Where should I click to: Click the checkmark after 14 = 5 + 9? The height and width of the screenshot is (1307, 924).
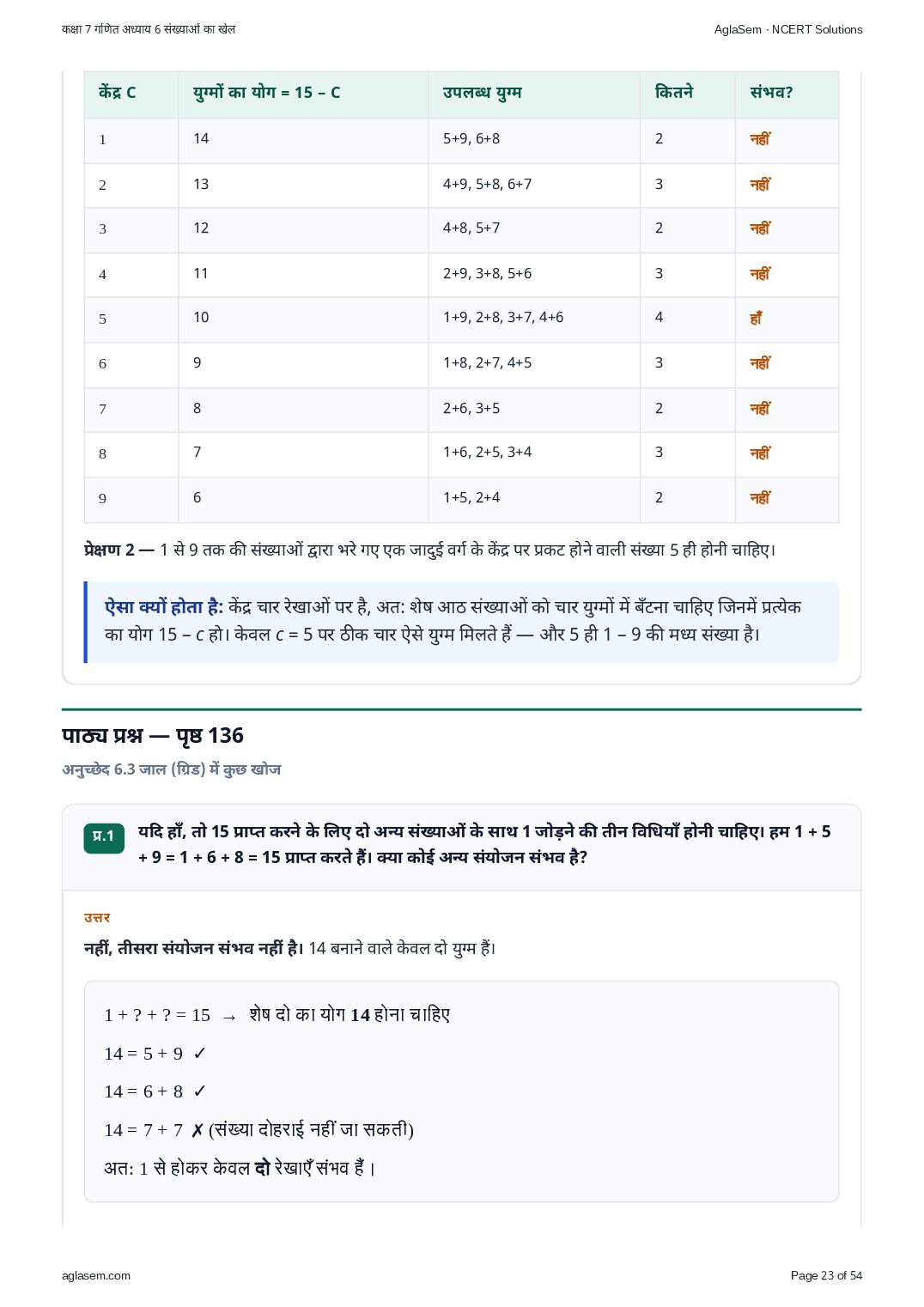(x=200, y=1054)
